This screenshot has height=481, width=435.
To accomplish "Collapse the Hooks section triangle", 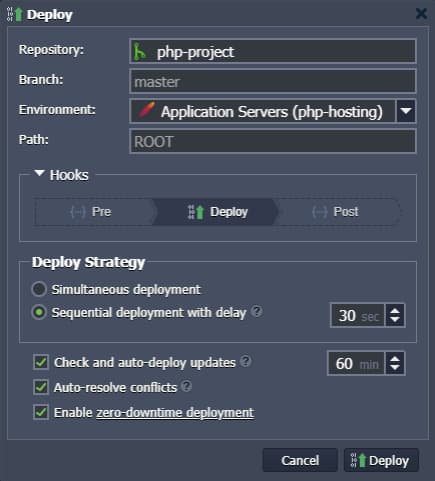I will (39, 173).
